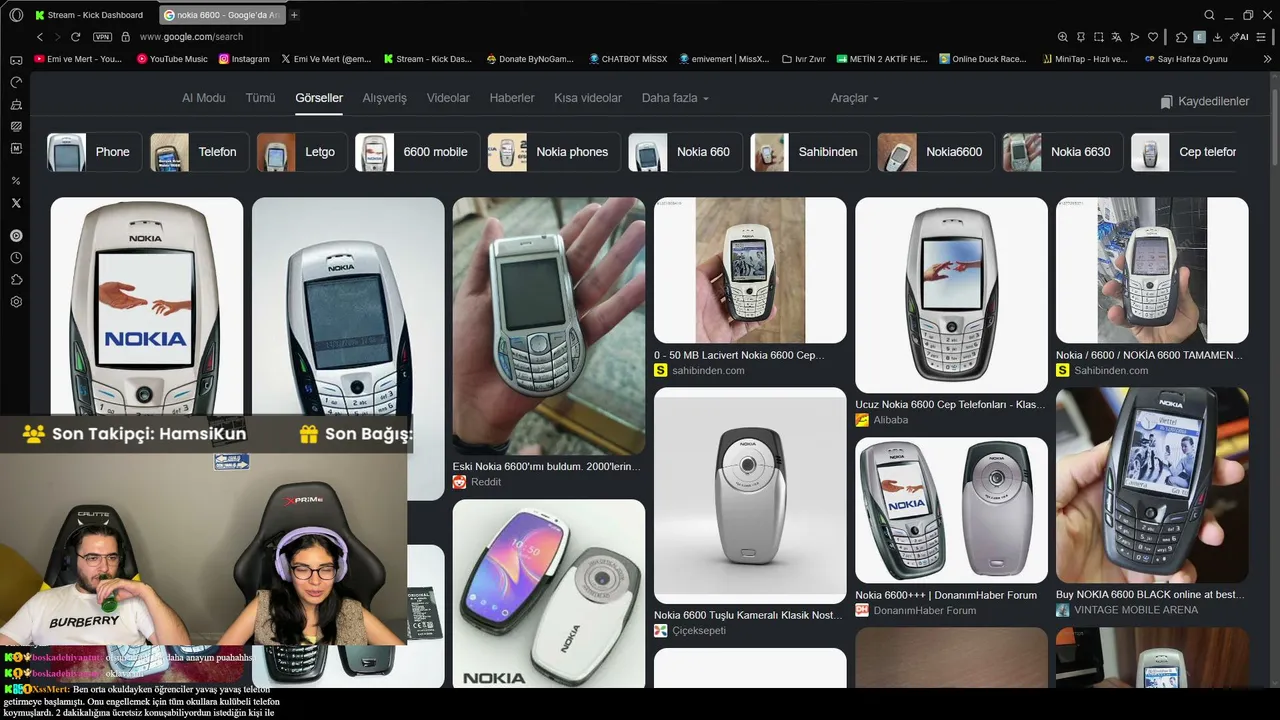This screenshot has height=720, width=1280.
Task: Filter images by the Phone chip
Action: 94,152
